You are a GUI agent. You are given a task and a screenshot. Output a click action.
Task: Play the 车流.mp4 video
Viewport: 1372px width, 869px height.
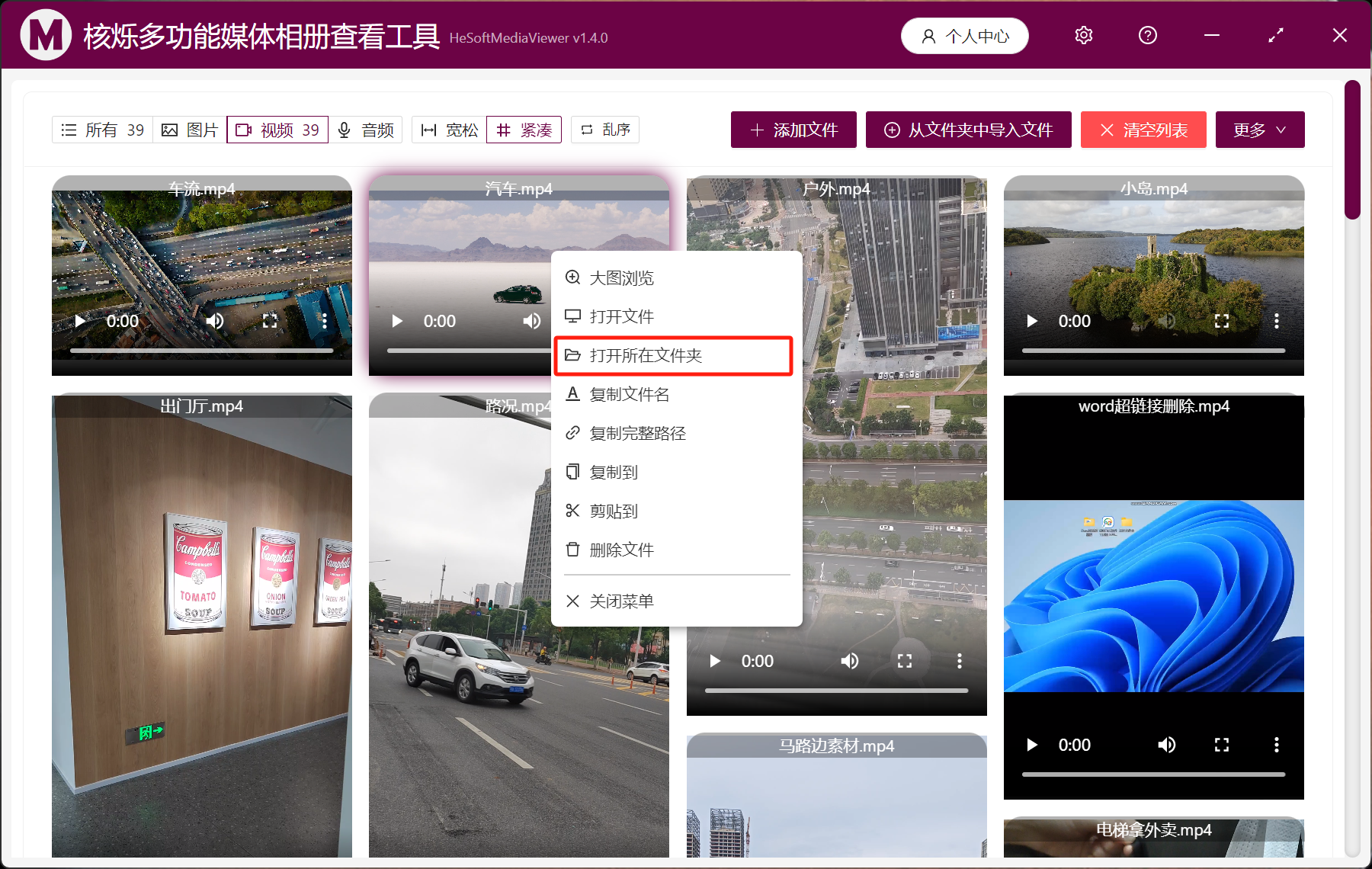[x=79, y=321]
